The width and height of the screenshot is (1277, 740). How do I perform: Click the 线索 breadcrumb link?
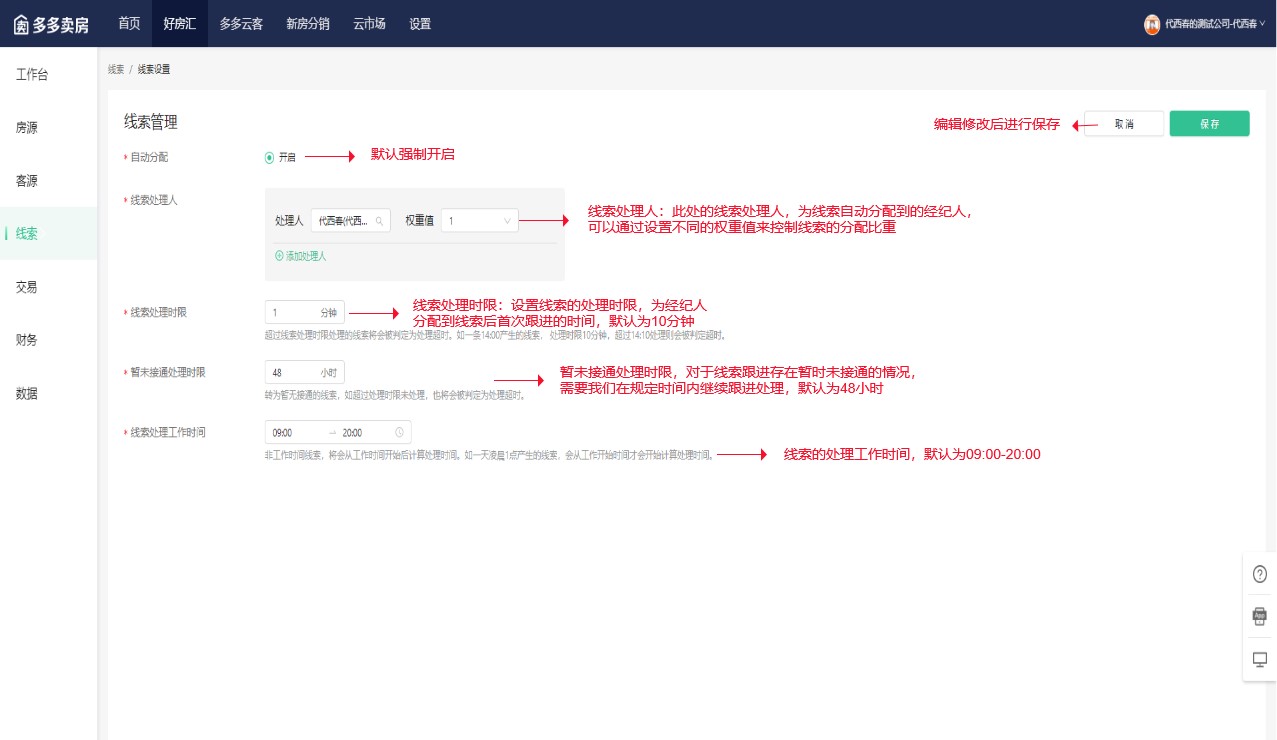(x=116, y=69)
